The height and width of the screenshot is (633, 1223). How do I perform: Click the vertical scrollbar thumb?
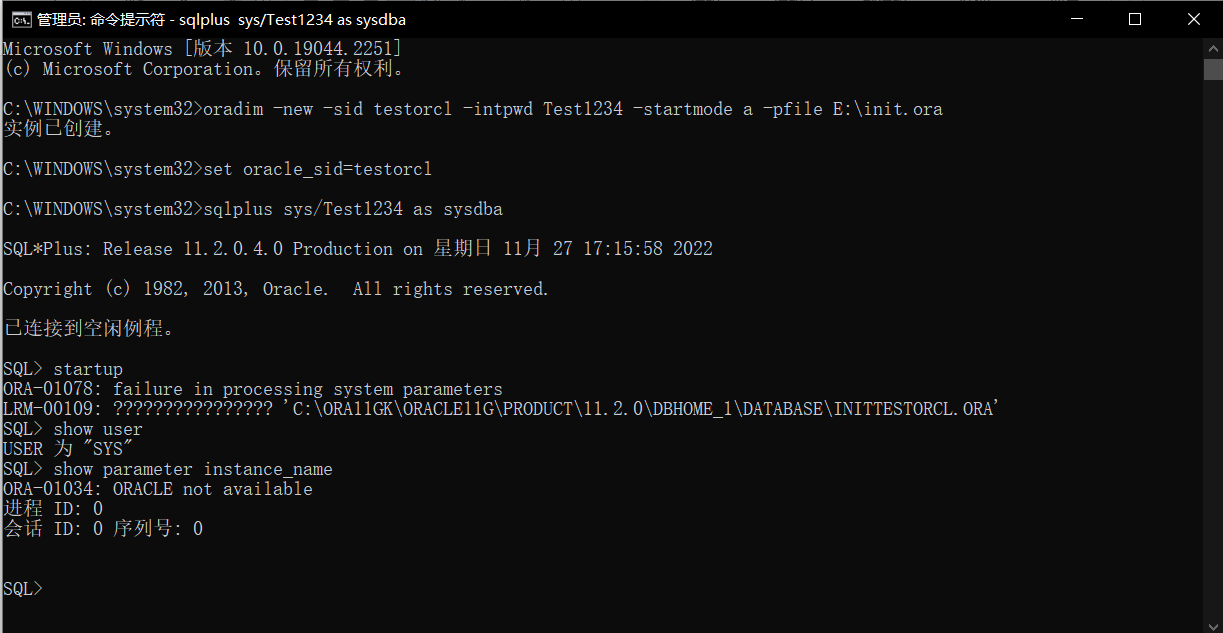[x=1213, y=68]
